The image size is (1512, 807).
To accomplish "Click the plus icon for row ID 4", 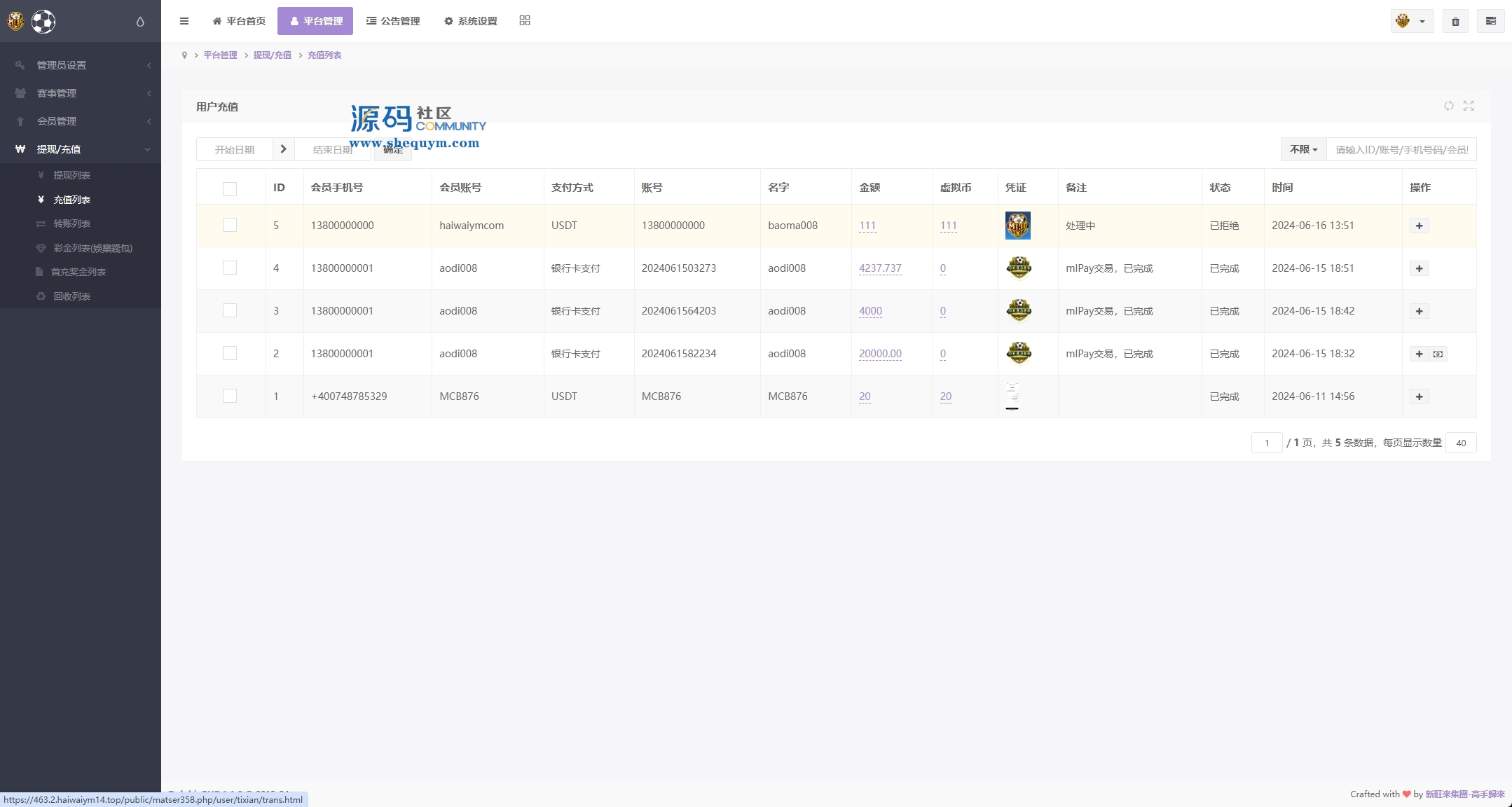I will click(1420, 268).
